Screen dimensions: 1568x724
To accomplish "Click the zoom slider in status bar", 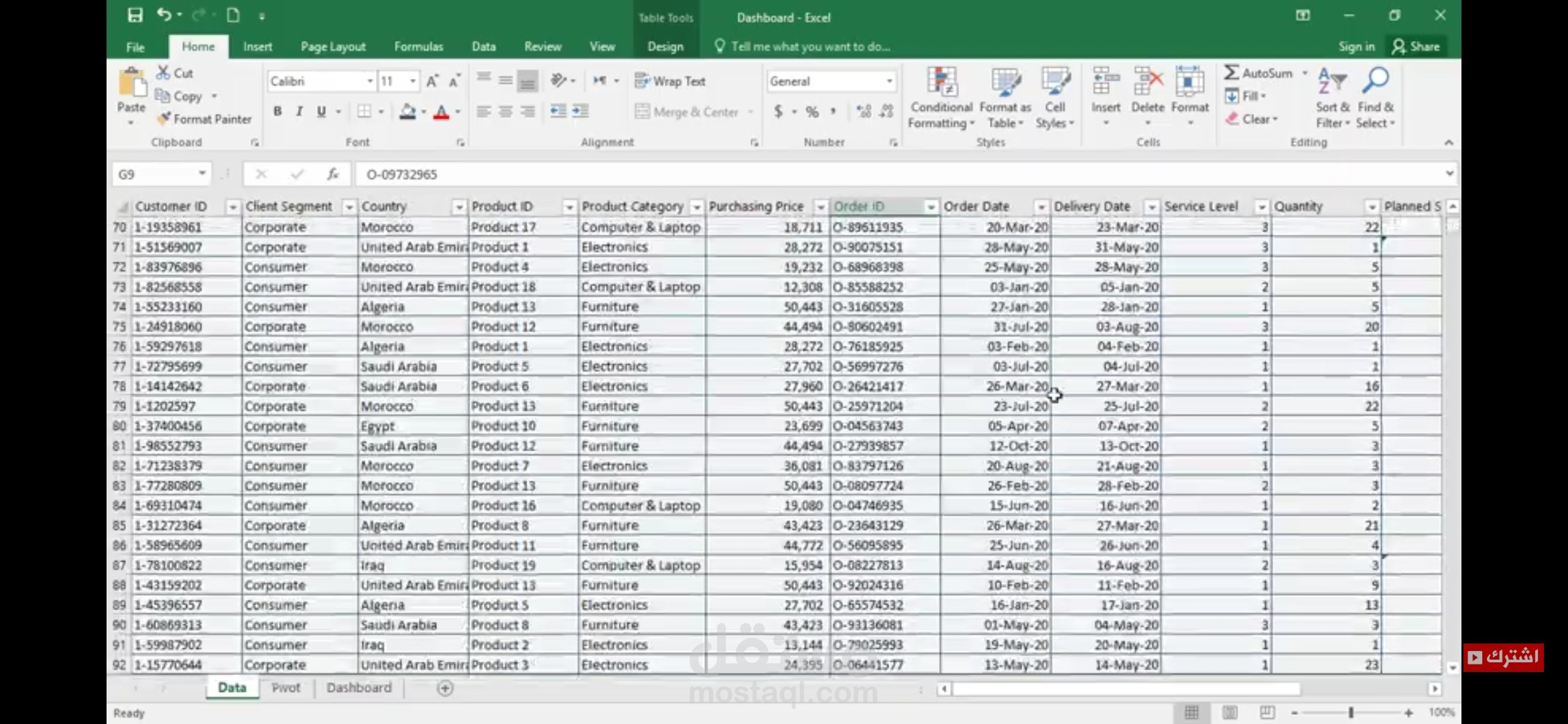I will tap(1350, 713).
